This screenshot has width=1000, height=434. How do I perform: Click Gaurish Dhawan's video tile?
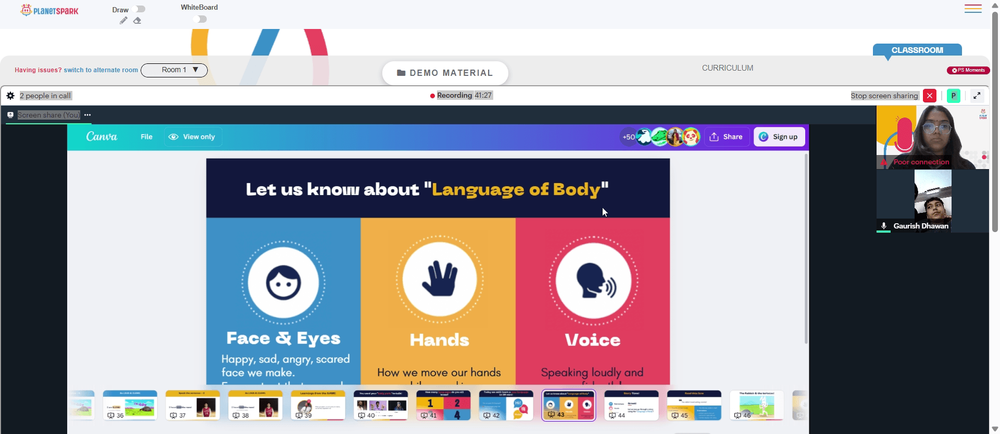[x=932, y=201]
